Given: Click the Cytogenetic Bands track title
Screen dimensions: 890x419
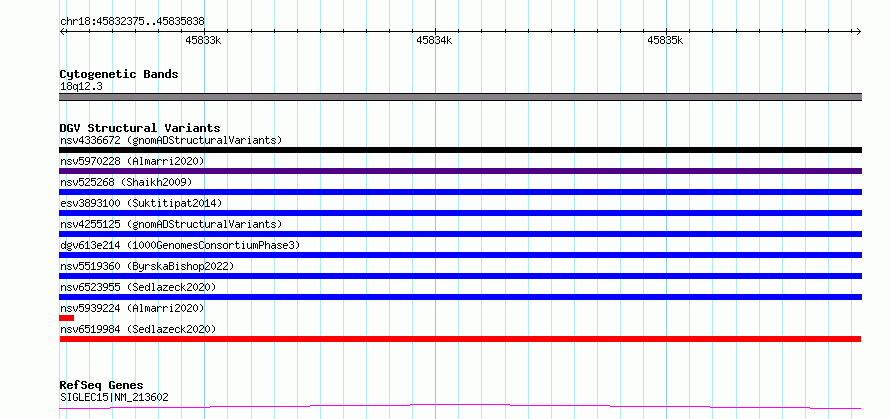Looking at the screenshot, I should [119, 74].
